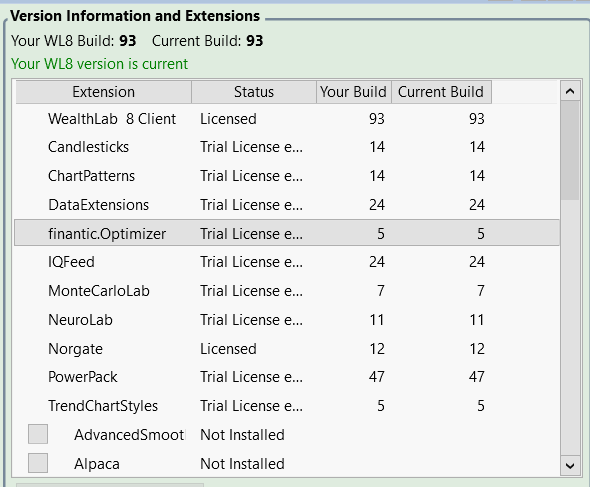Click Trial License status of Candlesticks
This screenshot has width=590, height=487.
coord(251,147)
